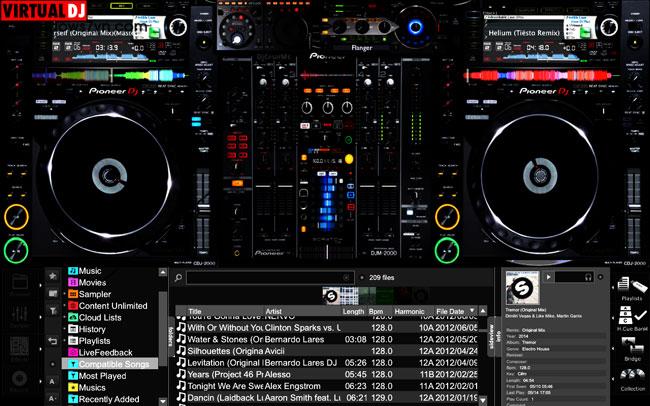Expand the History tree node
Screen dimensions: 650x406
click(x=65, y=329)
